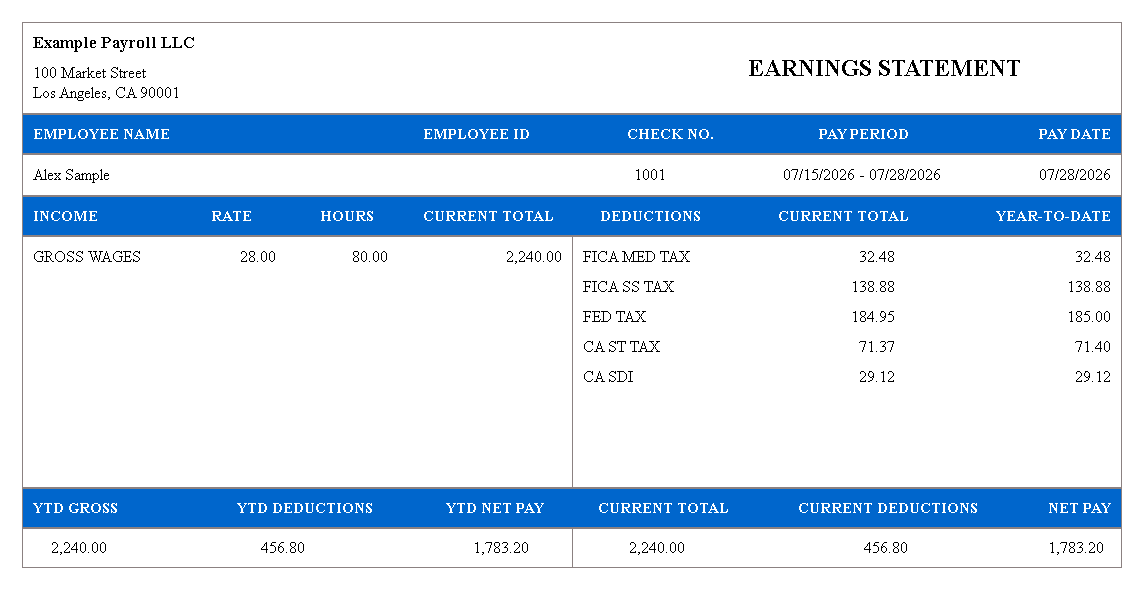Image resolution: width=1143 pixels, height=589 pixels.
Task: Click the pay date value '07/28/2026'
Action: coord(1074,175)
